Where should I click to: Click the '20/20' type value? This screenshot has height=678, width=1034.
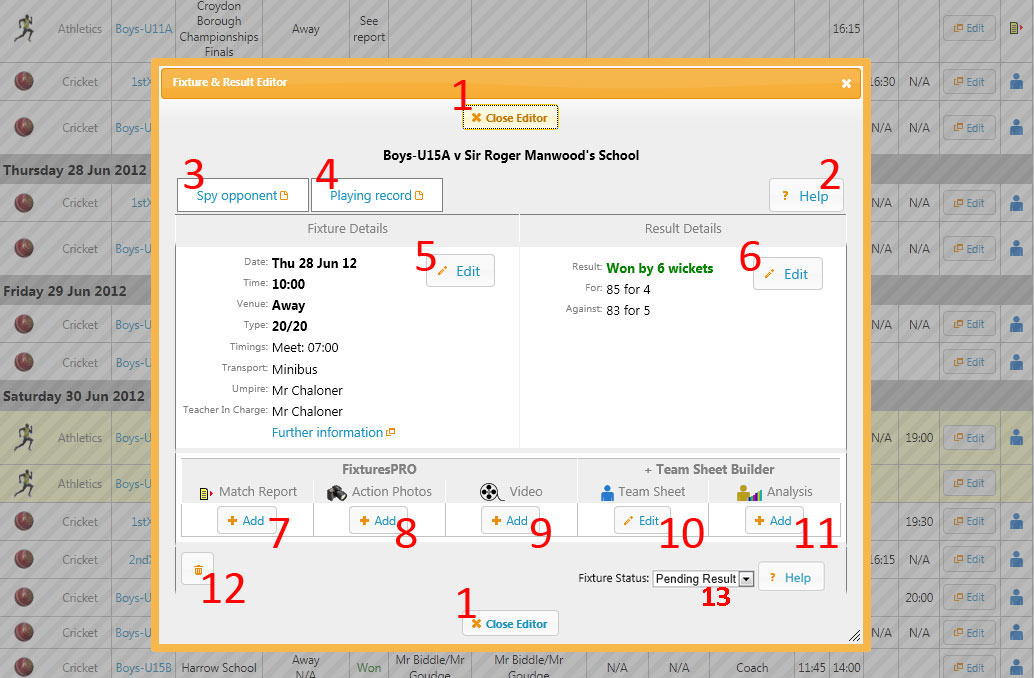tap(289, 326)
